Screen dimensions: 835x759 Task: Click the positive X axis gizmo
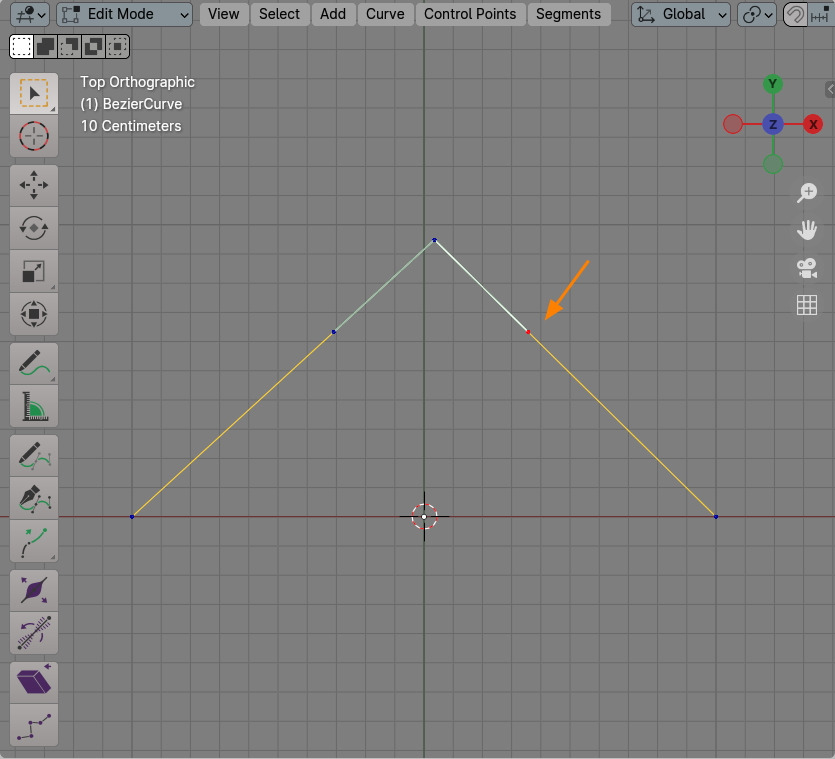point(813,124)
